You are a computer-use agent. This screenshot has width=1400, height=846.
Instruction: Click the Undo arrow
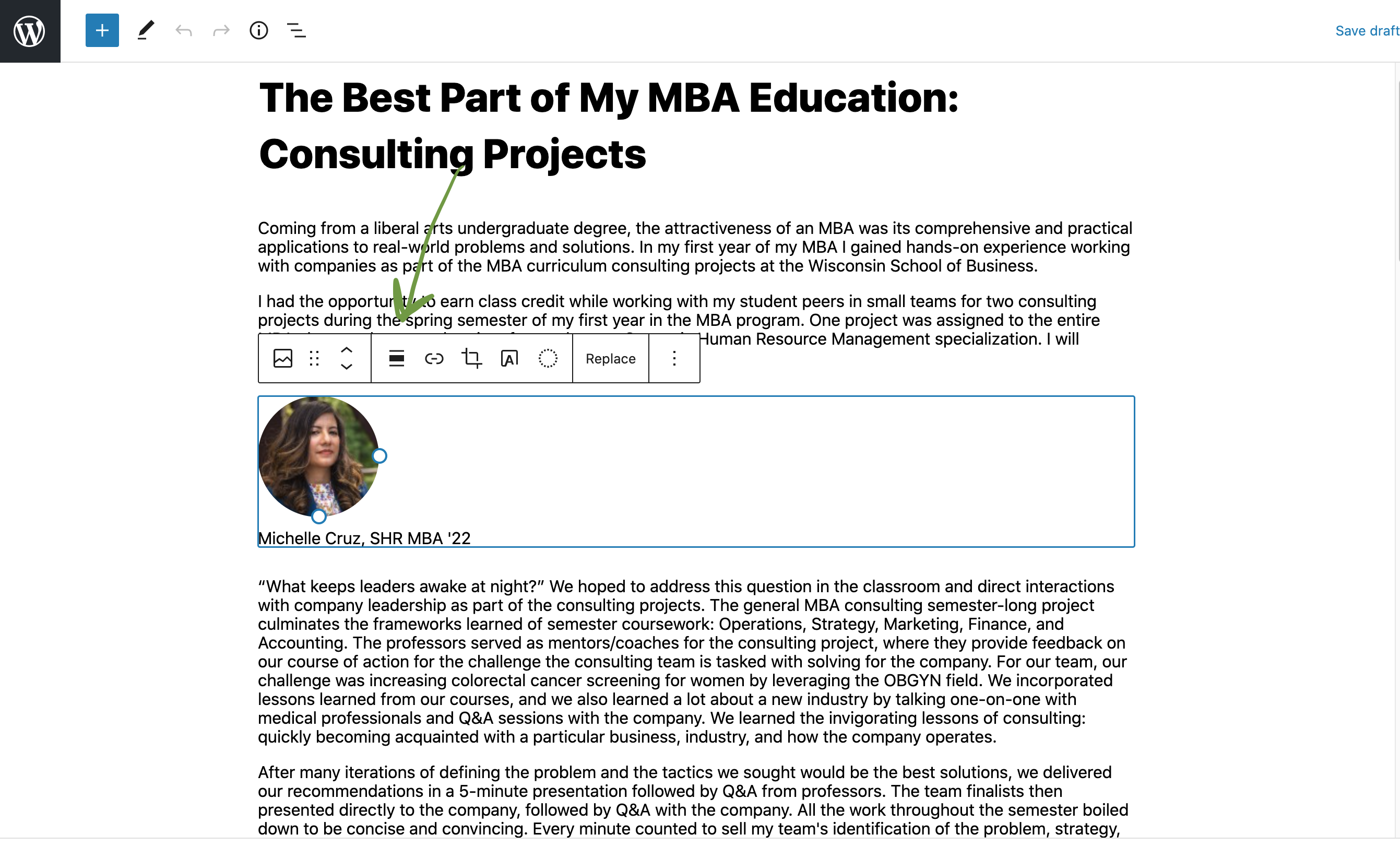[x=184, y=30]
